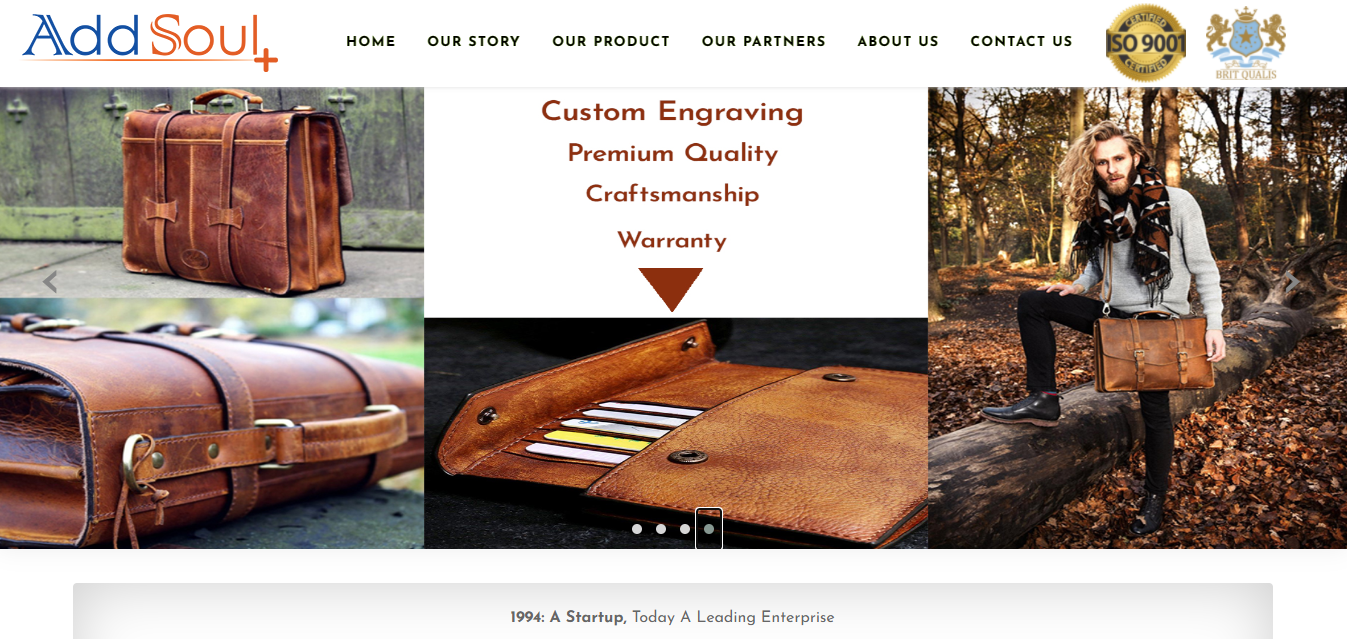Click the man with leather bag photo
1347x639 pixels.
[1137, 318]
